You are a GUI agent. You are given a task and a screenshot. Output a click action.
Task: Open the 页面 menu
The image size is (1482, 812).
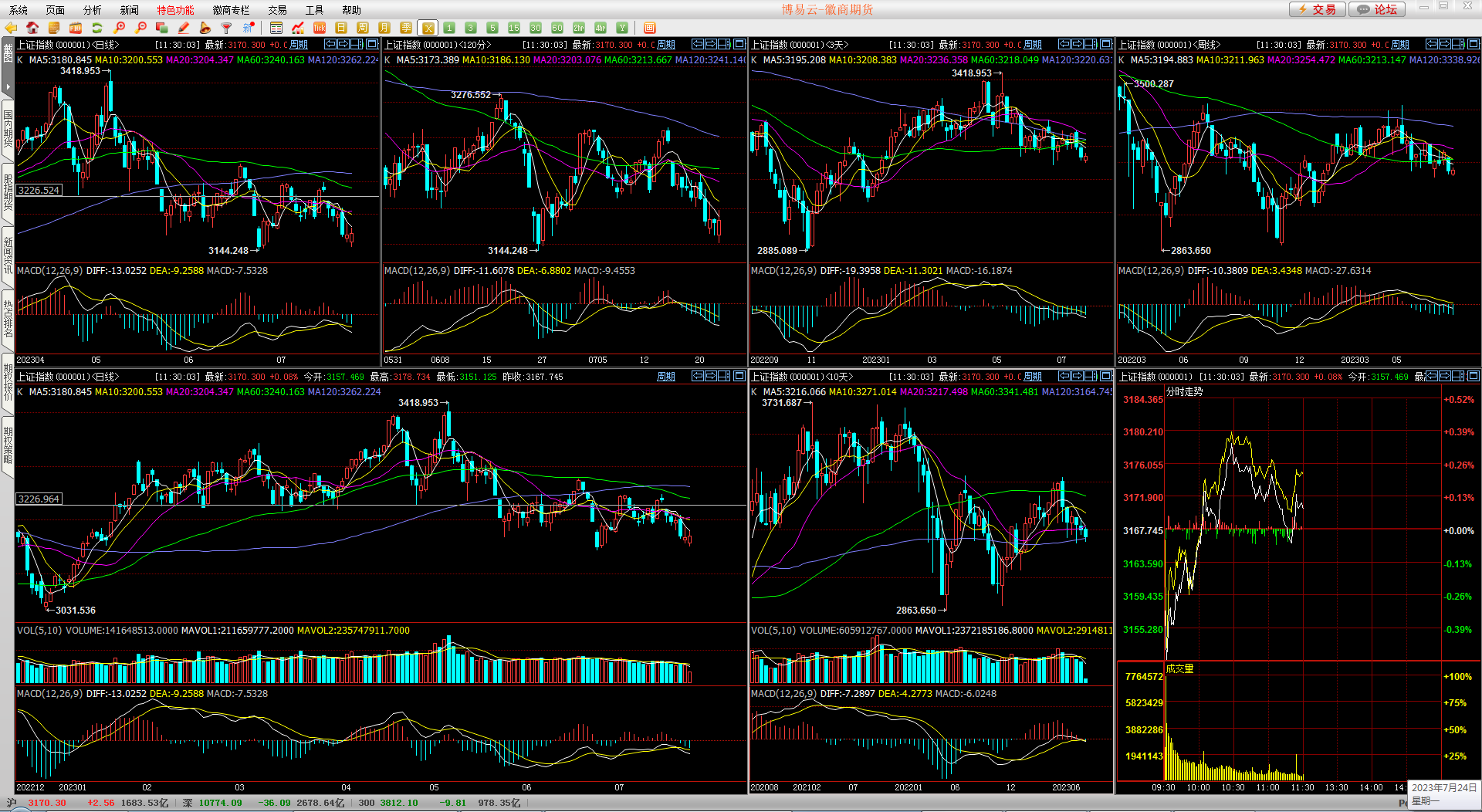56,10
